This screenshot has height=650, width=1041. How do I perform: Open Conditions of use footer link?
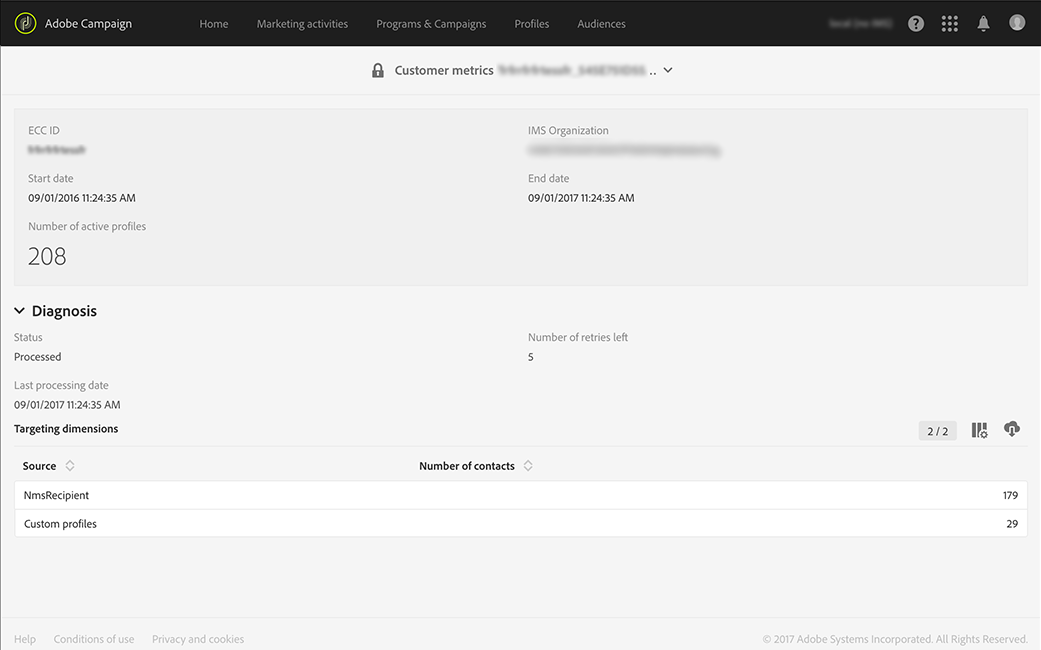pos(94,639)
